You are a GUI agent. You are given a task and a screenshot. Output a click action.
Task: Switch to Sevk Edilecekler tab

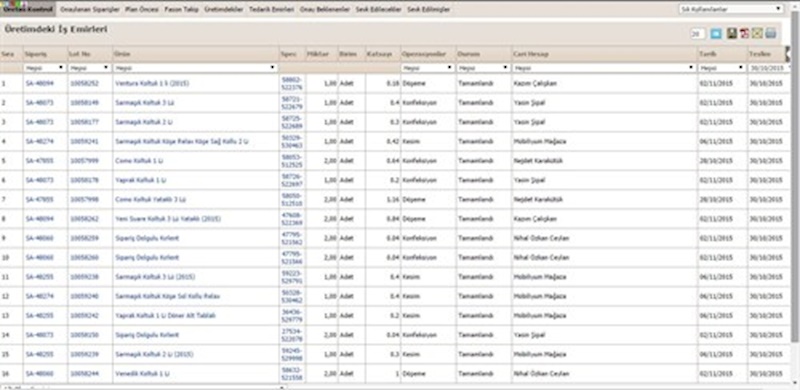tap(378, 9)
